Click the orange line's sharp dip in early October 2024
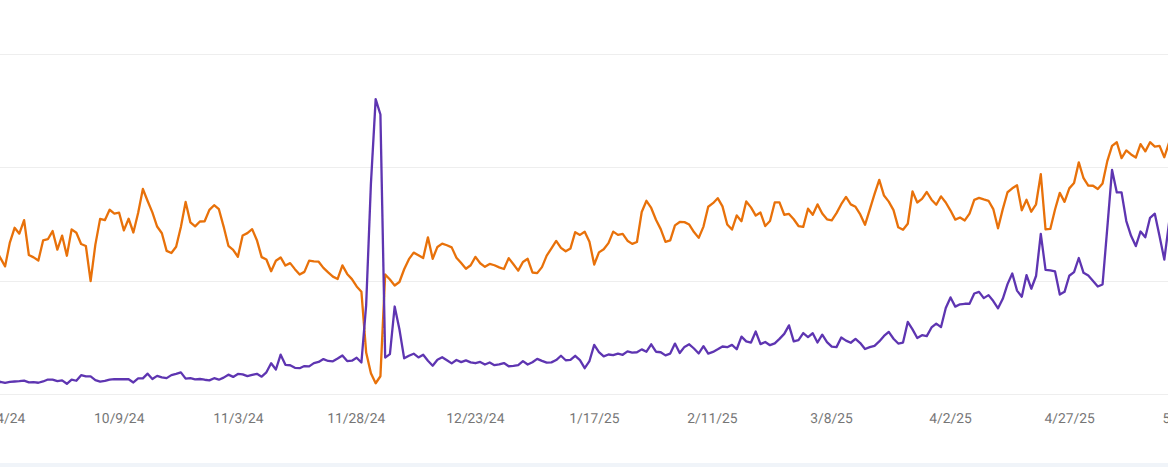This screenshot has width=1168, height=467. (x=91, y=280)
